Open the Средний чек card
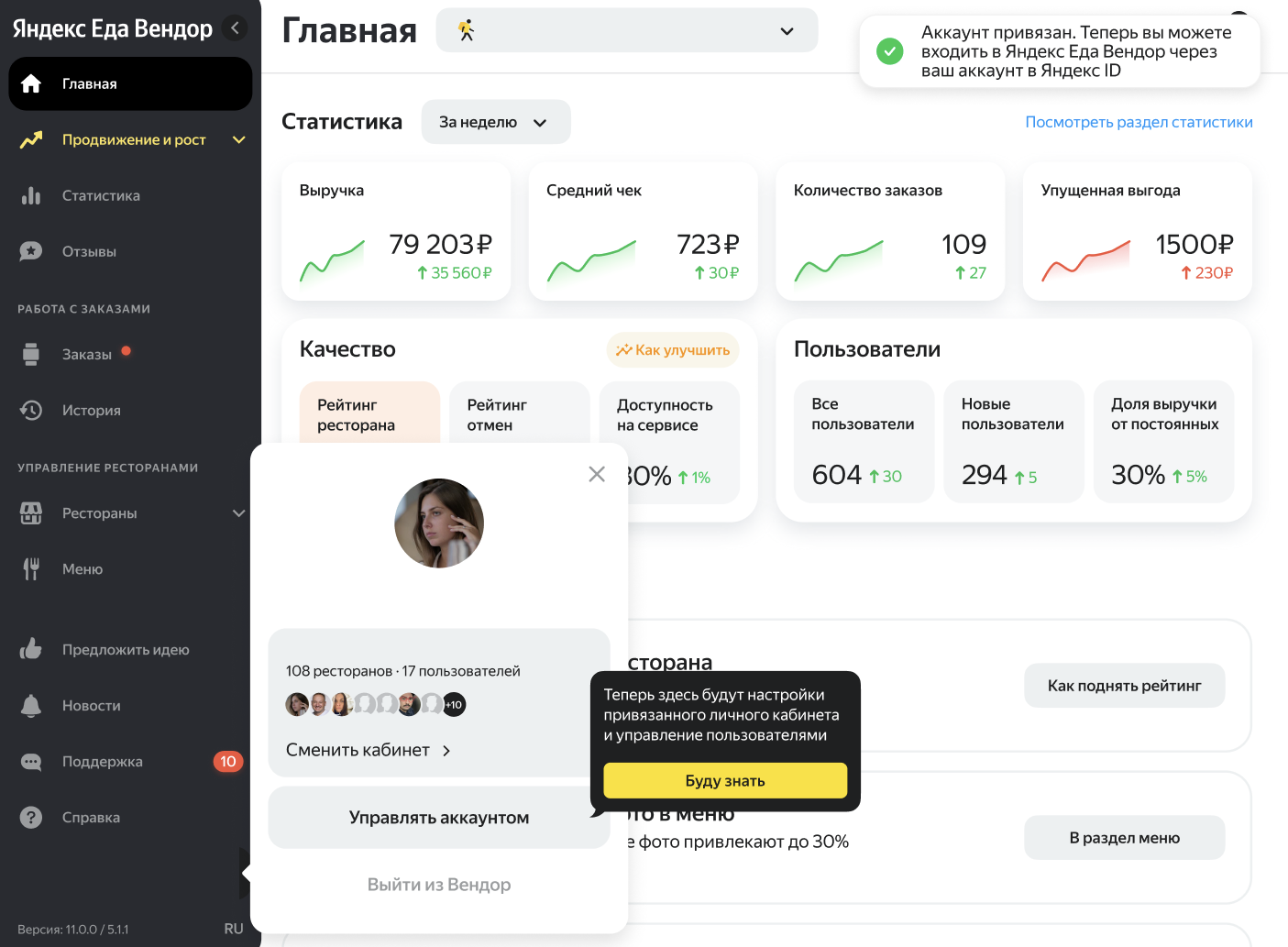 click(x=644, y=231)
